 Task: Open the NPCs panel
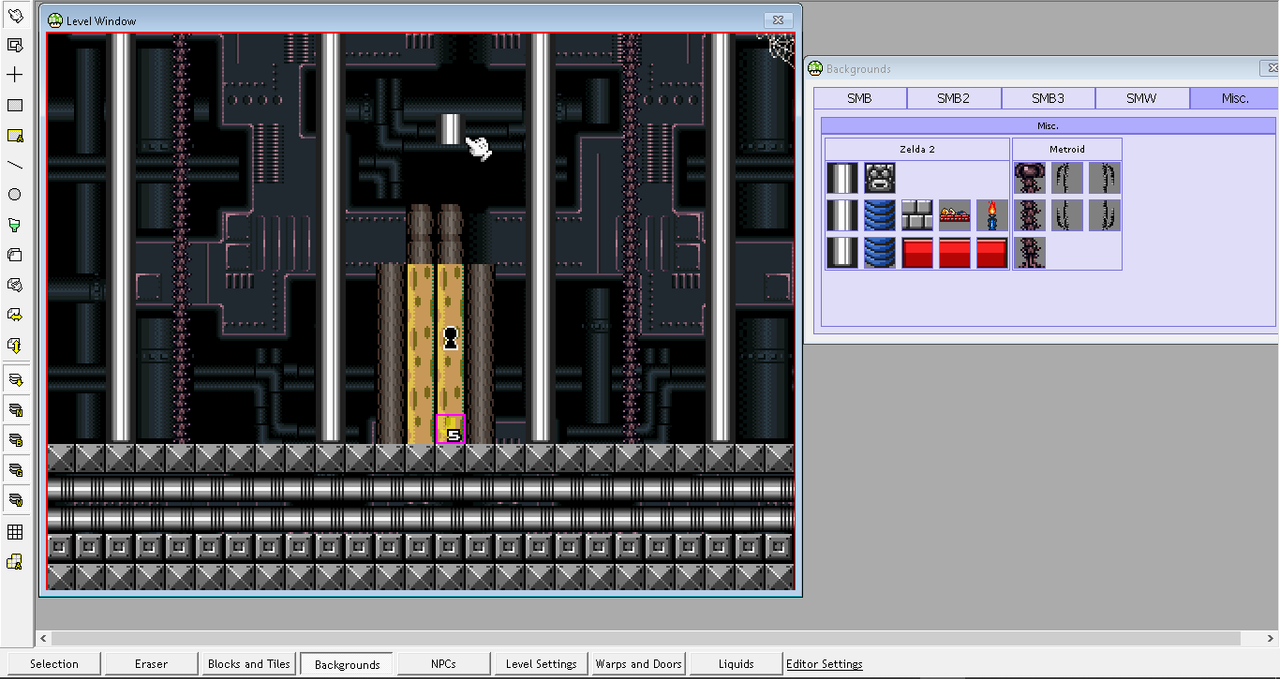coord(444,664)
